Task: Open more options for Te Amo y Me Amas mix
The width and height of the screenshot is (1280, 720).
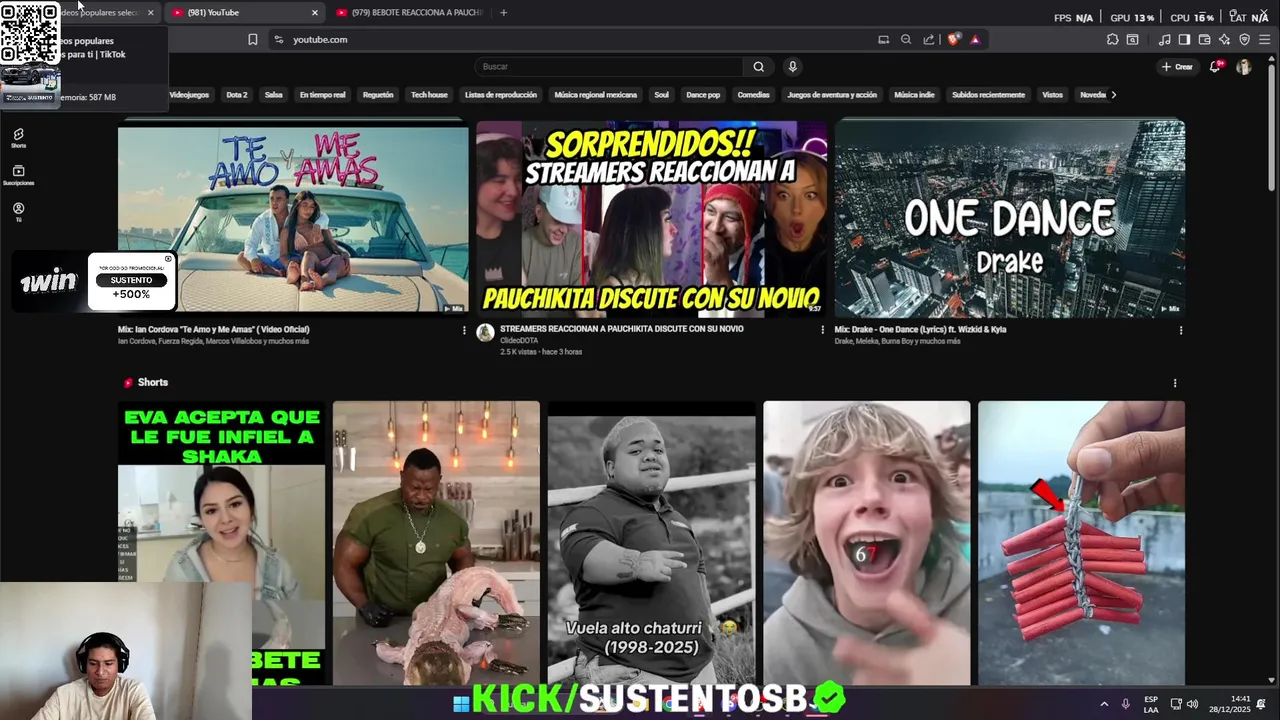Action: pyautogui.click(x=464, y=330)
